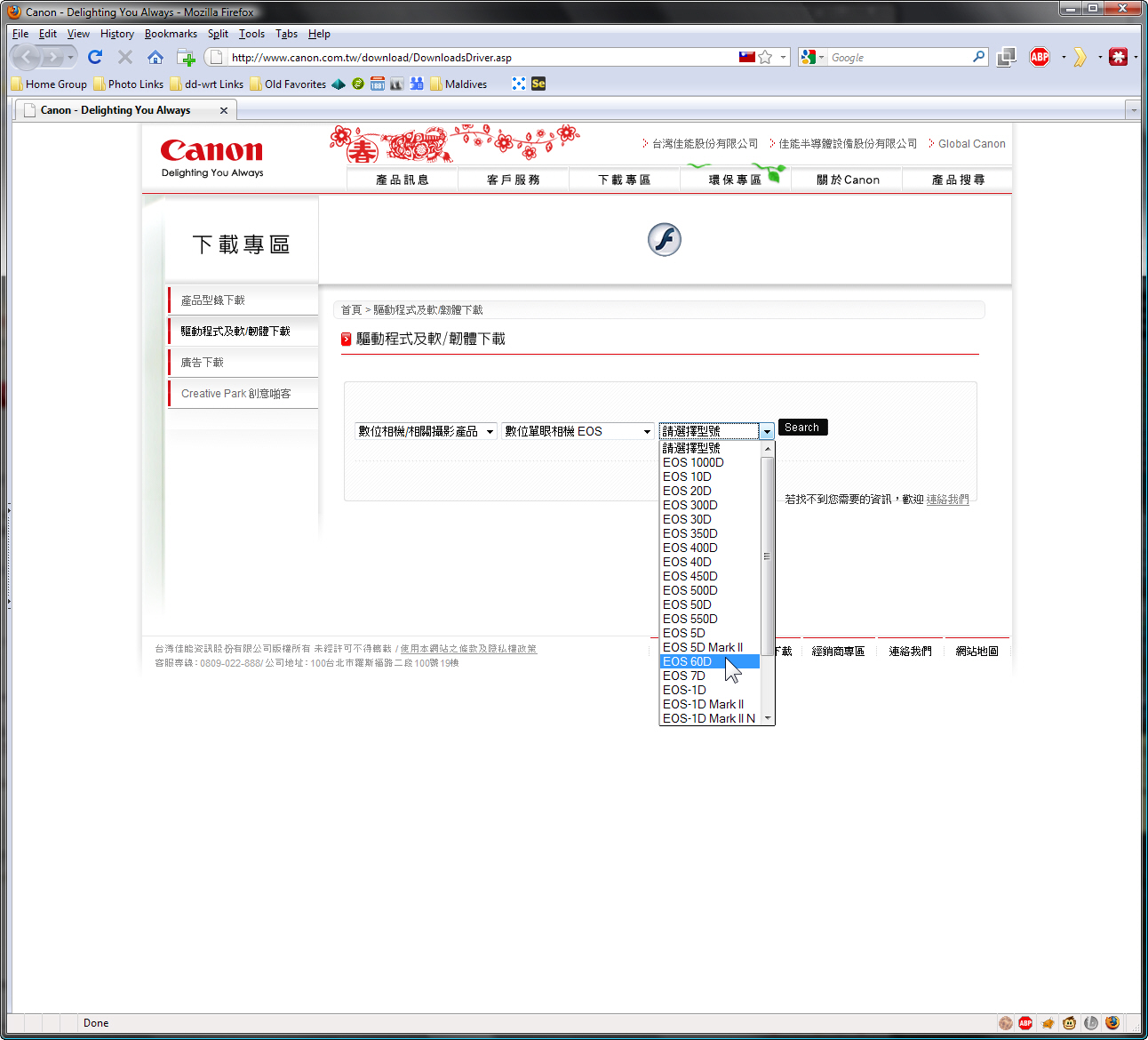
Task: Click the black Search button
Action: [802, 428]
